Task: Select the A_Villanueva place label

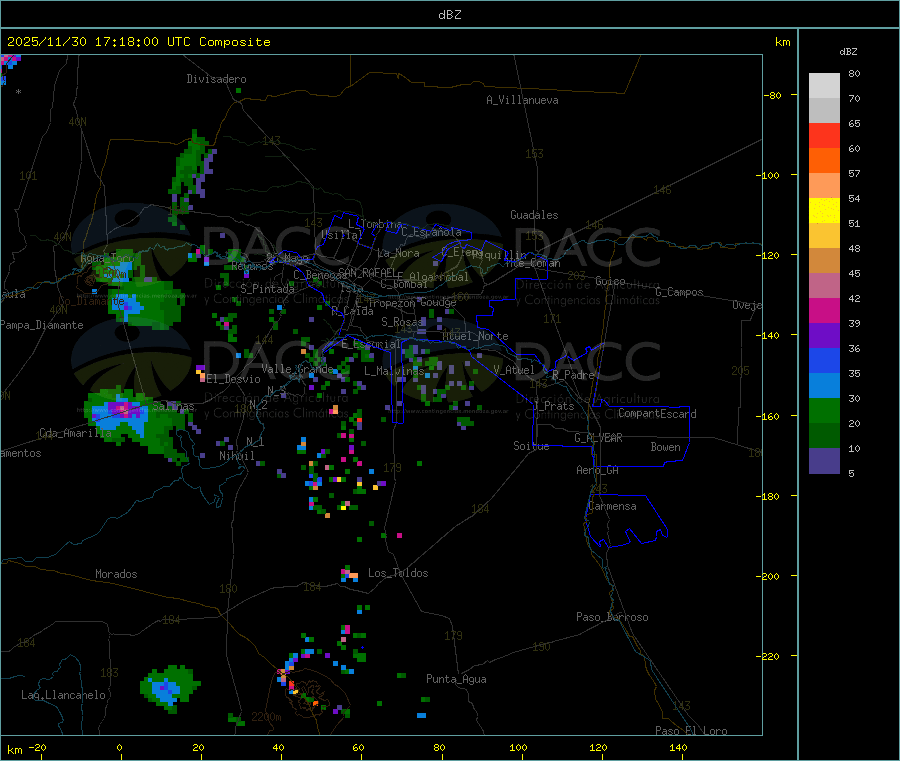Action: pos(522,100)
